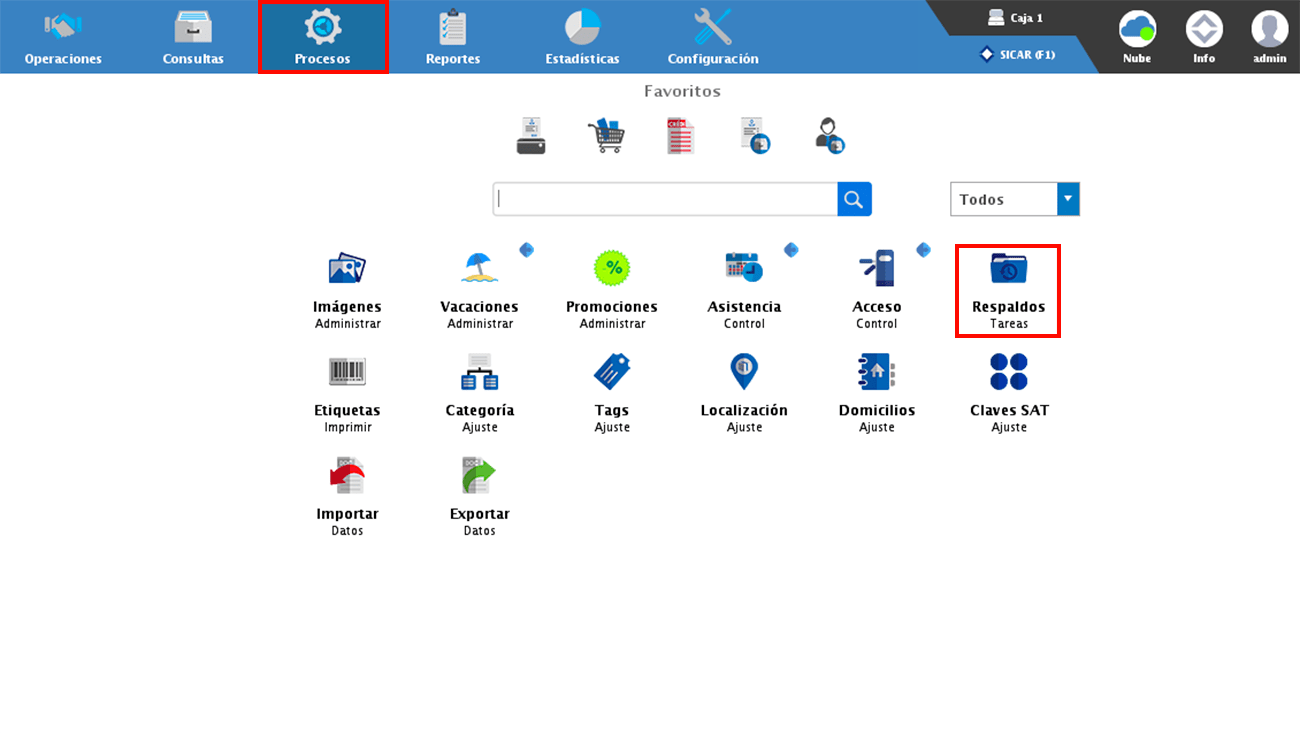Screen dimensions: 1300x734
Task: Focus the module search text field
Action: click(665, 199)
